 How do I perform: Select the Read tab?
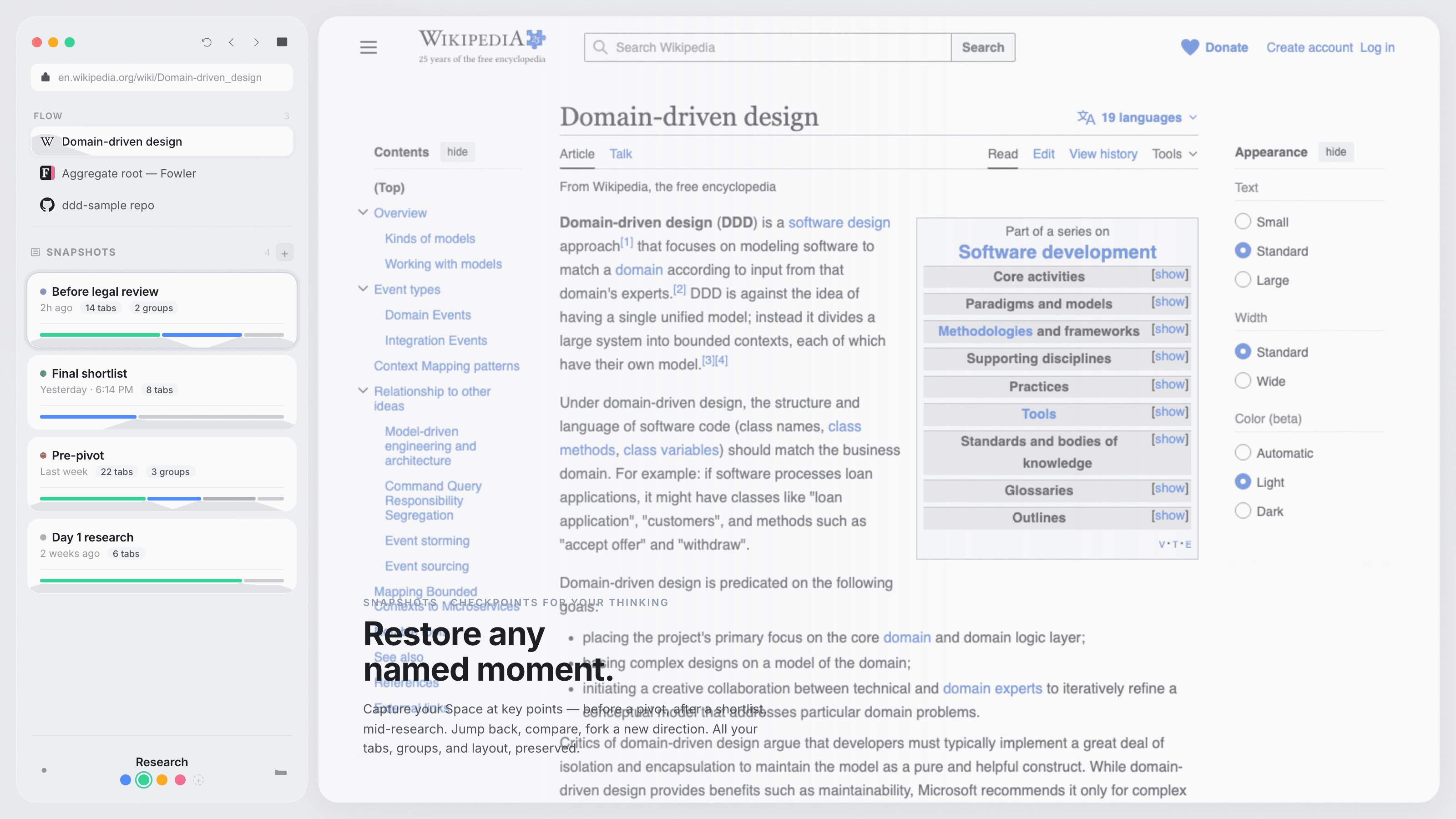tap(1003, 154)
